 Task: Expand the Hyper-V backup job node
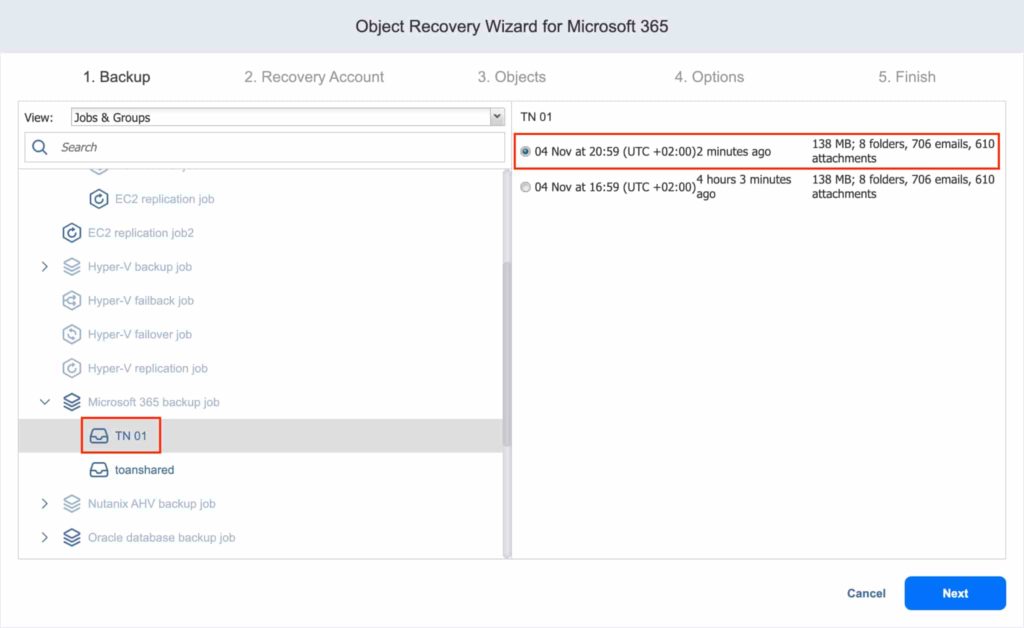44,266
